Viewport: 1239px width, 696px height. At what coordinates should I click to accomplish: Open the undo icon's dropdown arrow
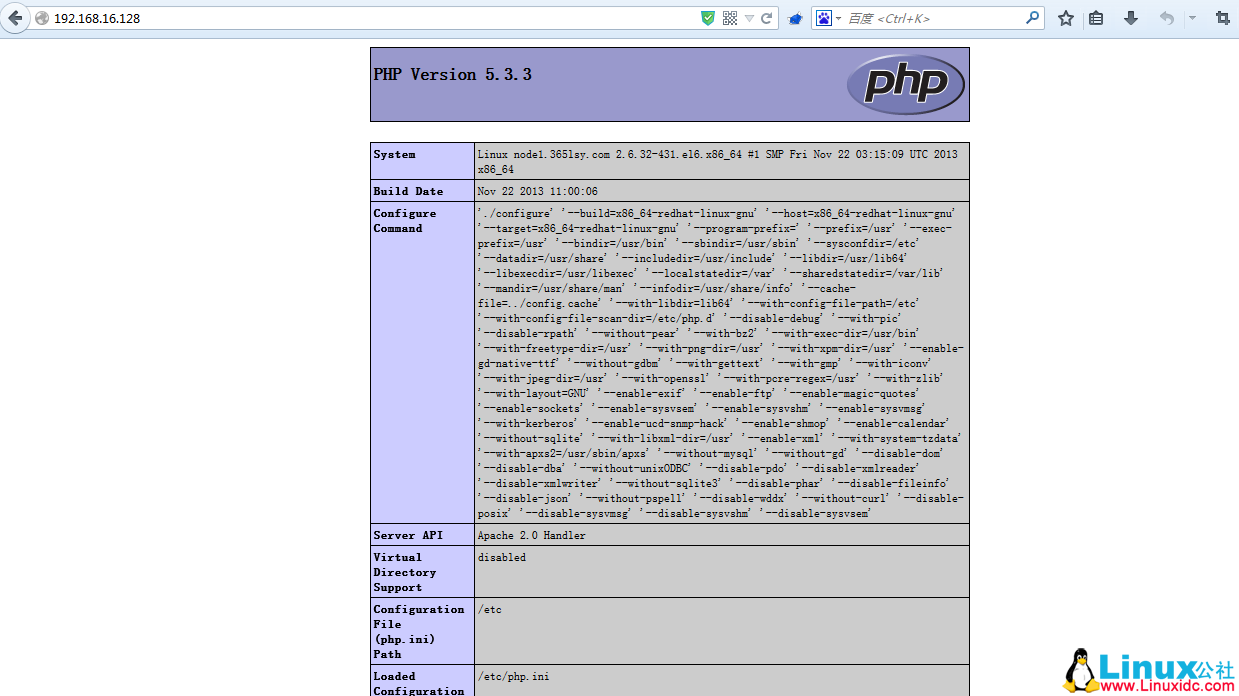pyautogui.click(x=1190, y=18)
